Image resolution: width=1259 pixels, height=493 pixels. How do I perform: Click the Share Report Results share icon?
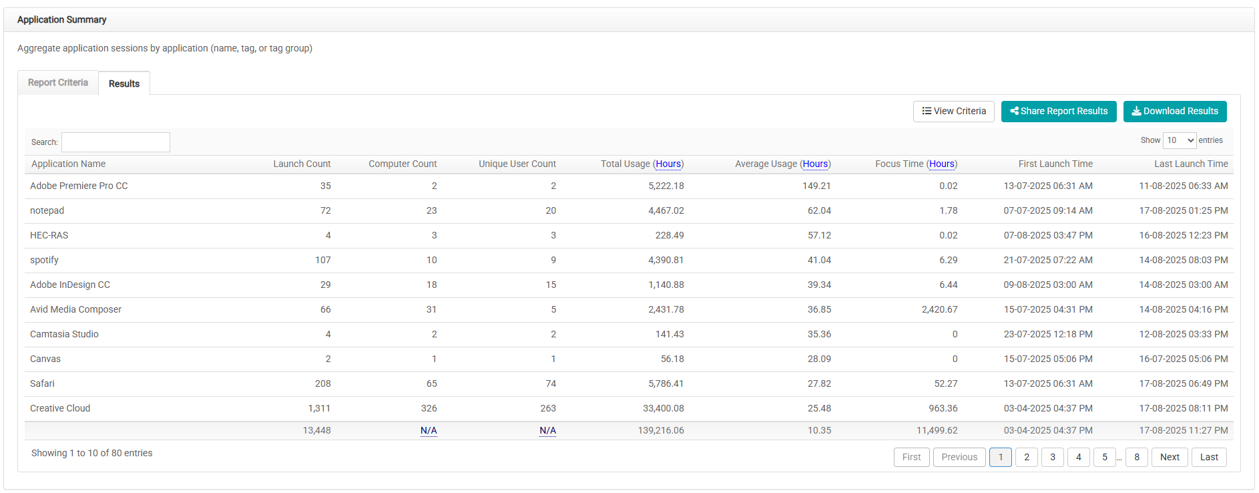(1014, 111)
